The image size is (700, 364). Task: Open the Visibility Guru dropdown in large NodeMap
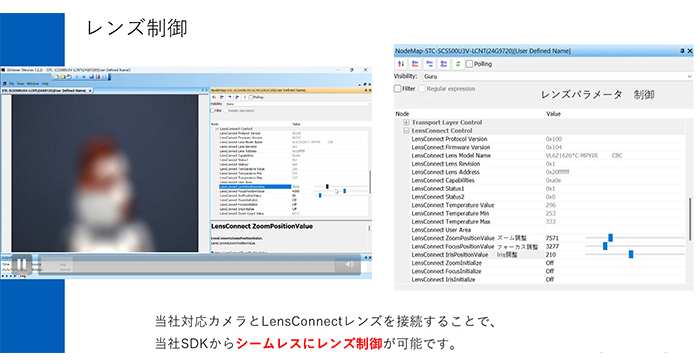[x=558, y=76]
